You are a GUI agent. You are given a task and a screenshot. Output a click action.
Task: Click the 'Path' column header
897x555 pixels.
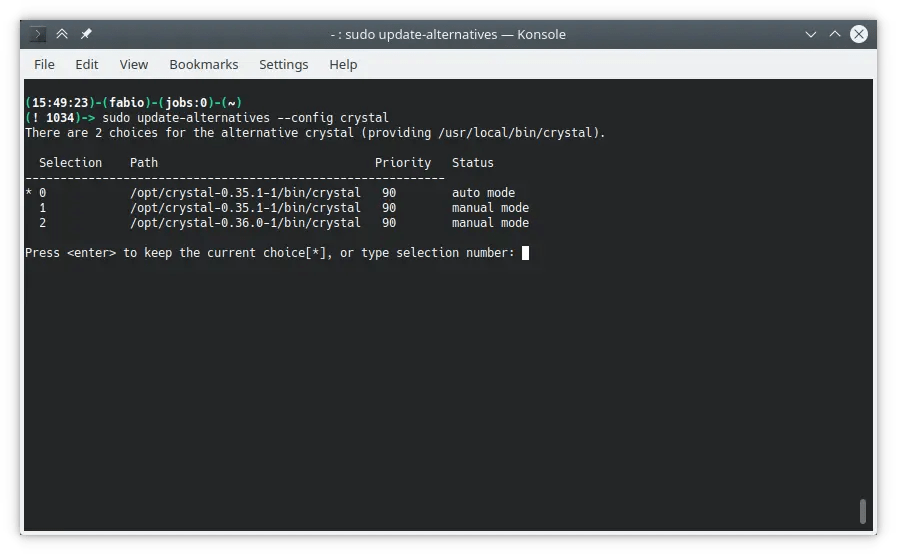tap(144, 163)
